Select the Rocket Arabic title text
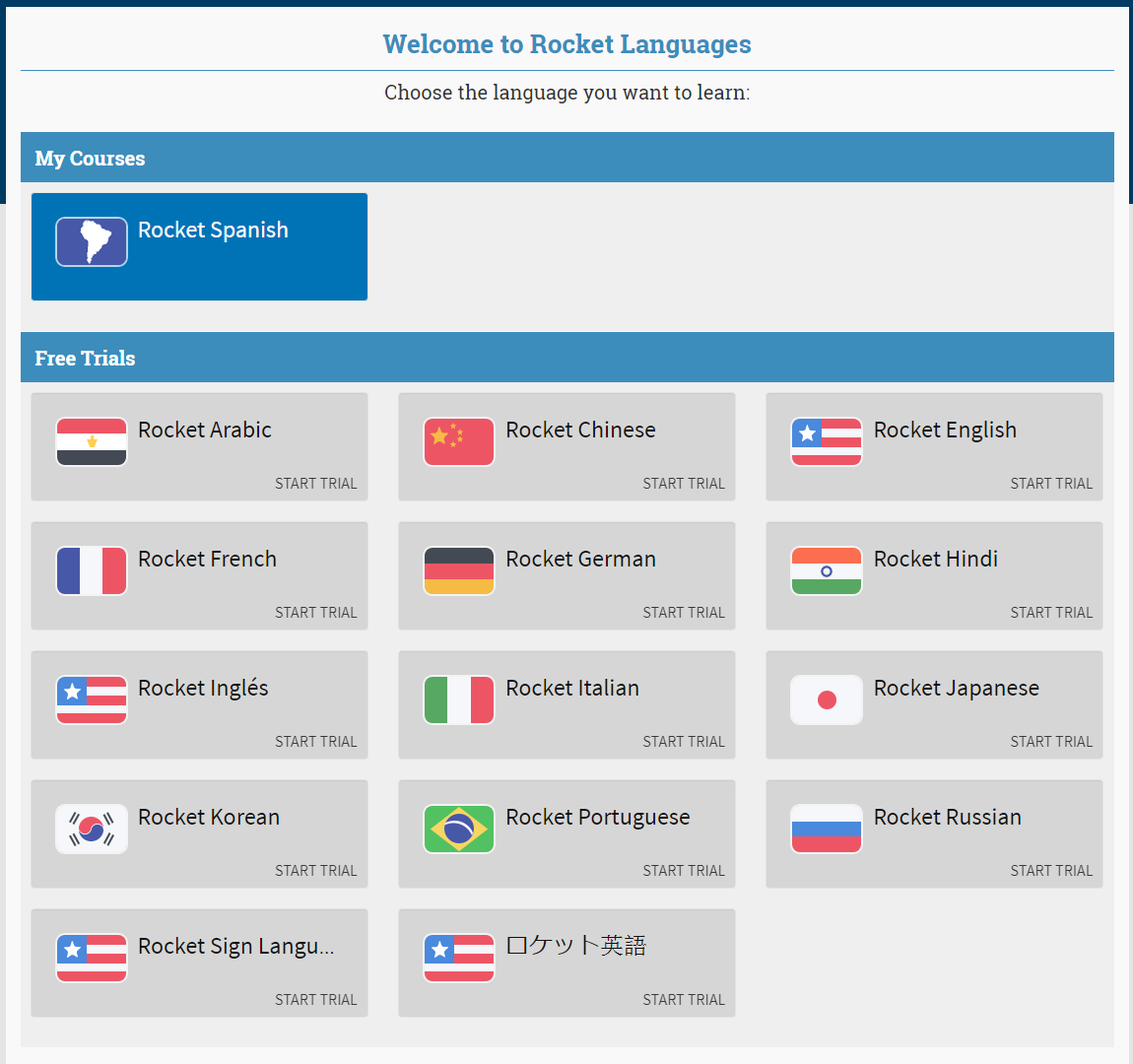This screenshot has height=1064, width=1133. pos(205,430)
